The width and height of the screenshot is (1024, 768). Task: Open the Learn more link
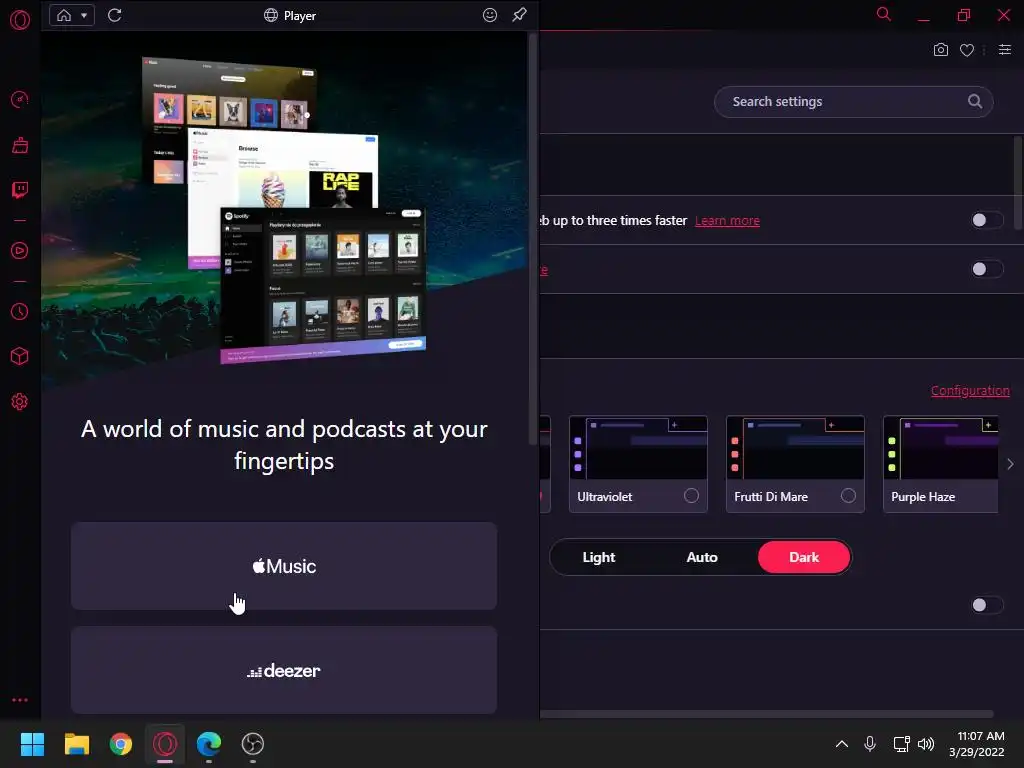click(x=727, y=221)
